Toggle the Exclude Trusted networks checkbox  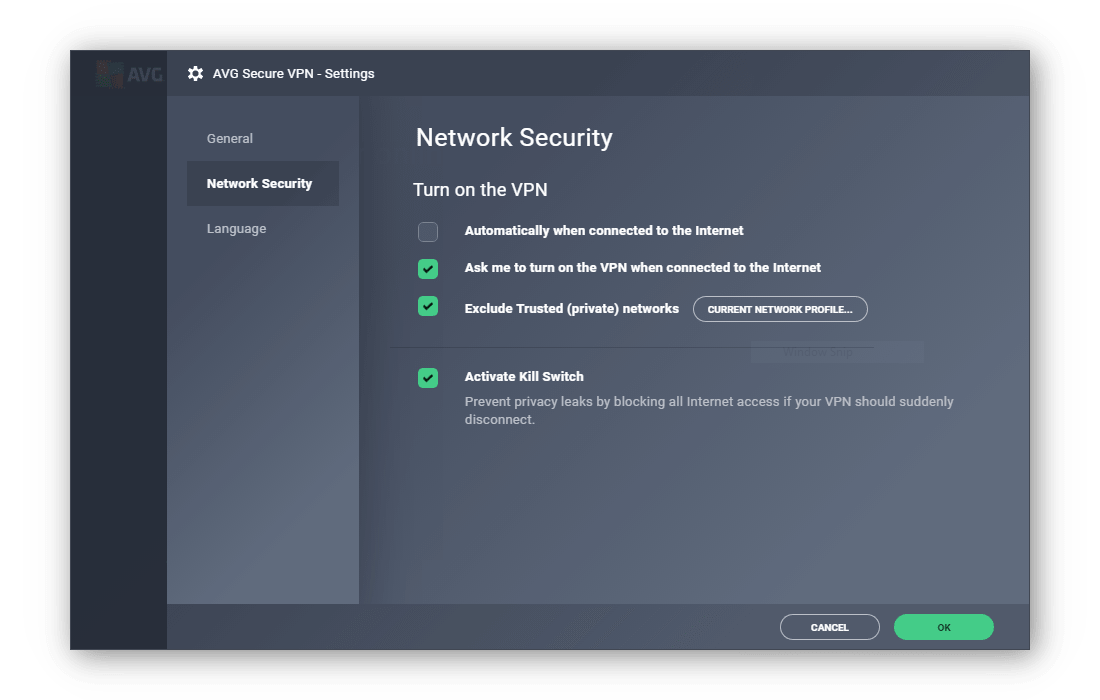(x=428, y=306)
